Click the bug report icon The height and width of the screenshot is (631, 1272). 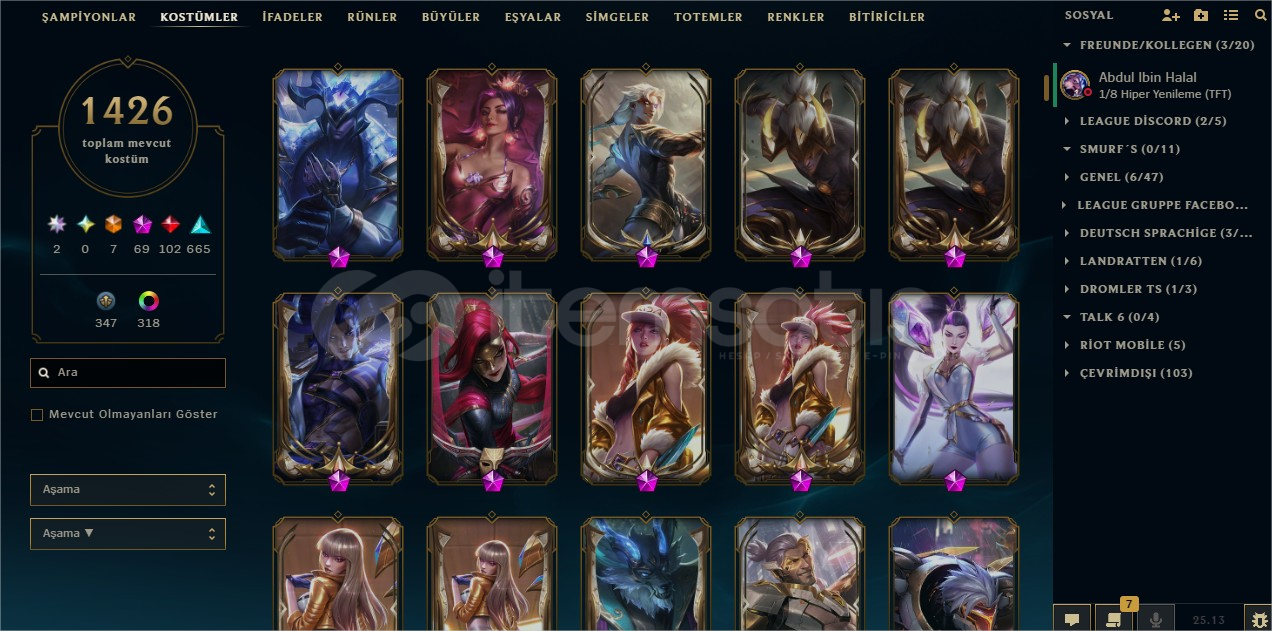(1258, 619)
